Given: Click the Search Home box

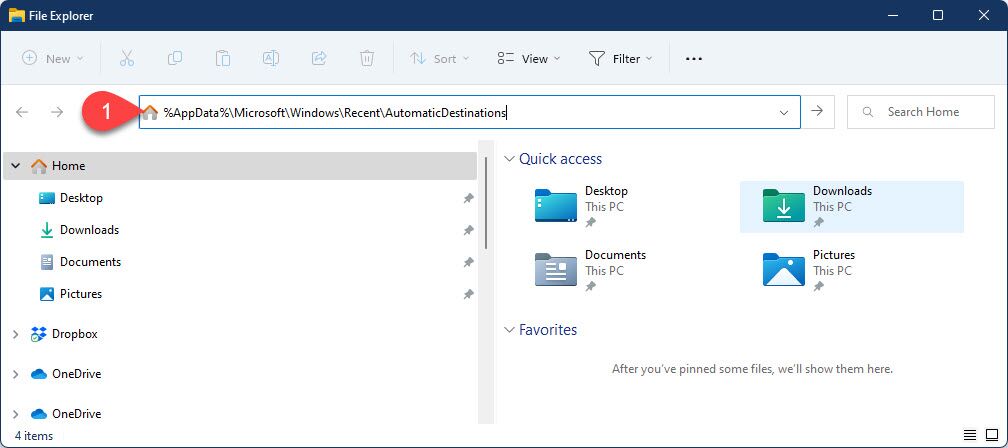Looking at the screenshot, I should [921, 112].
